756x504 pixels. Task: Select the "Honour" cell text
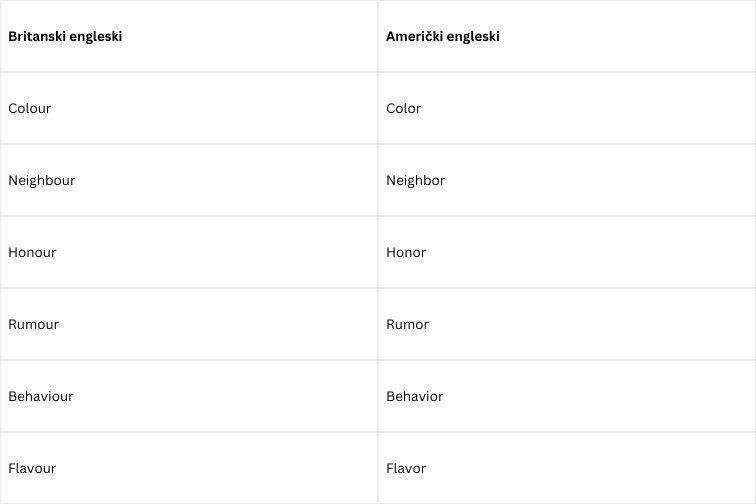[x=32, y=252]
